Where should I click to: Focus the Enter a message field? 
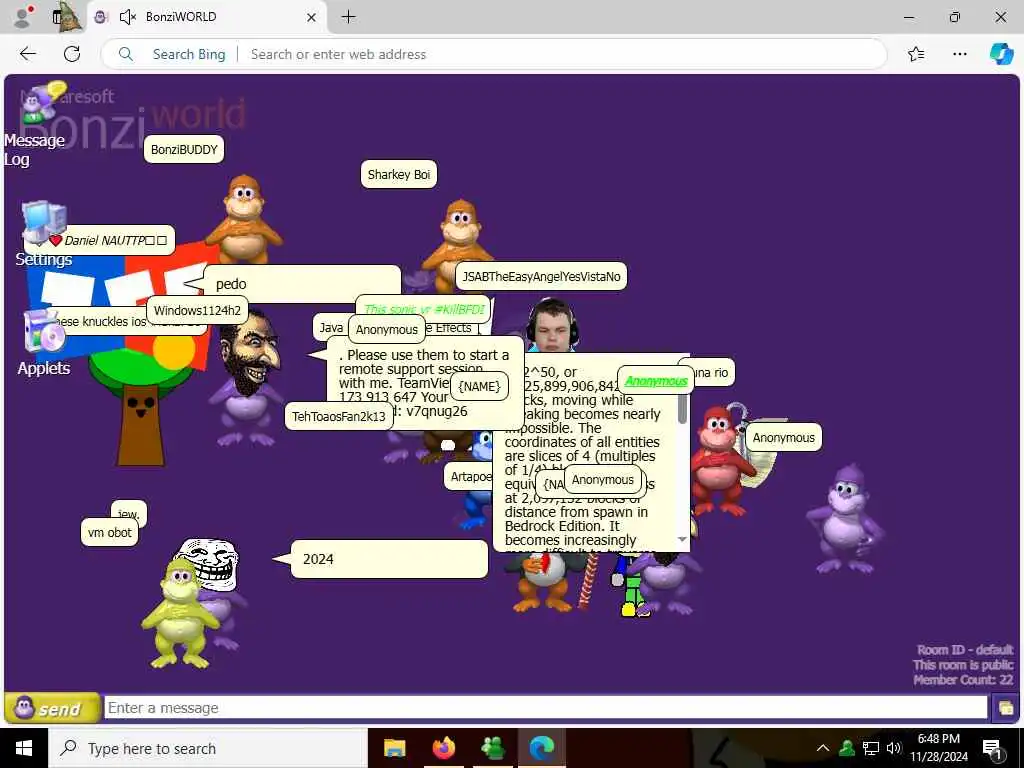pyautogui.click(x=545, y=708)
